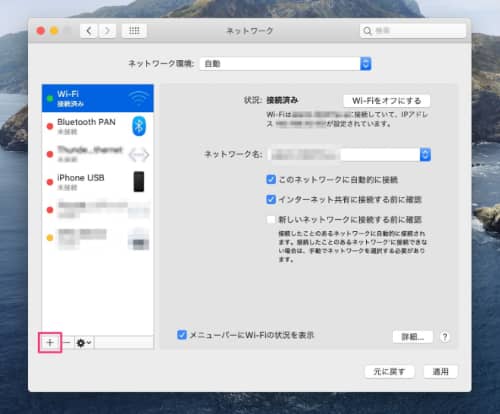Toggle ask before joining internet sharing checkbox
This screenshot has width=500, height=414.
pyautogui.click(x=271, y=199)
